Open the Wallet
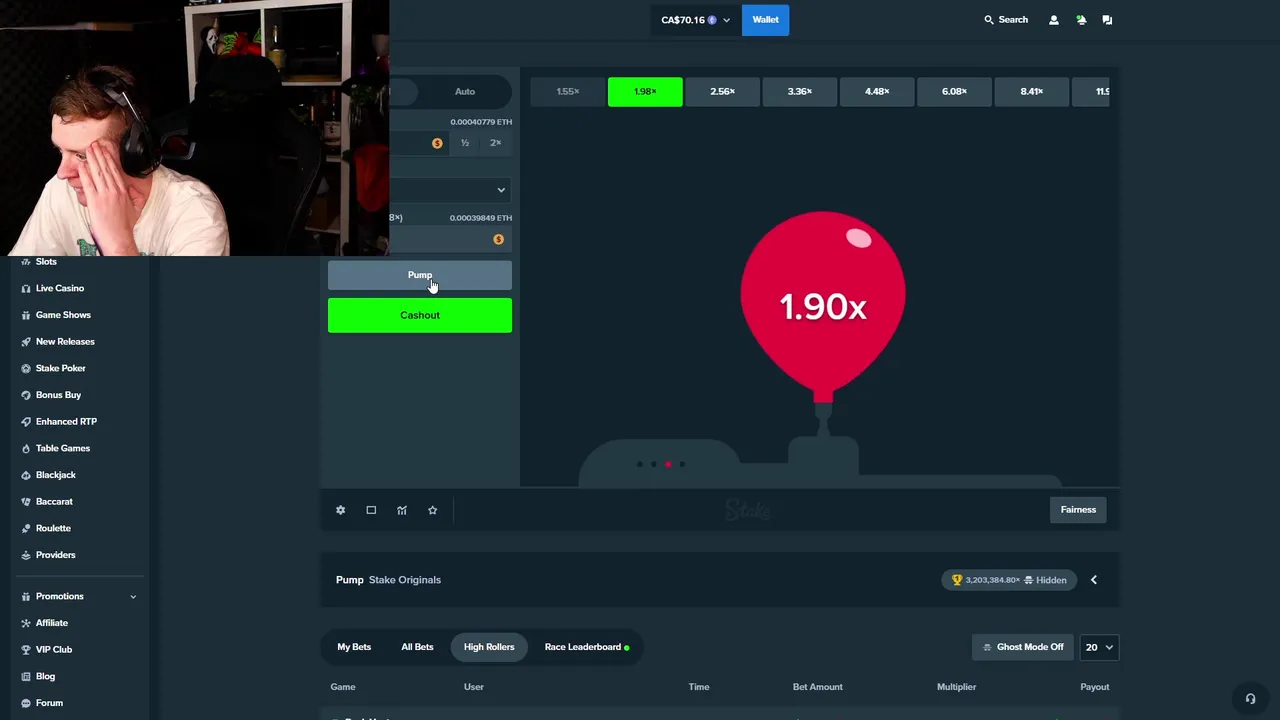 point(766,20)
